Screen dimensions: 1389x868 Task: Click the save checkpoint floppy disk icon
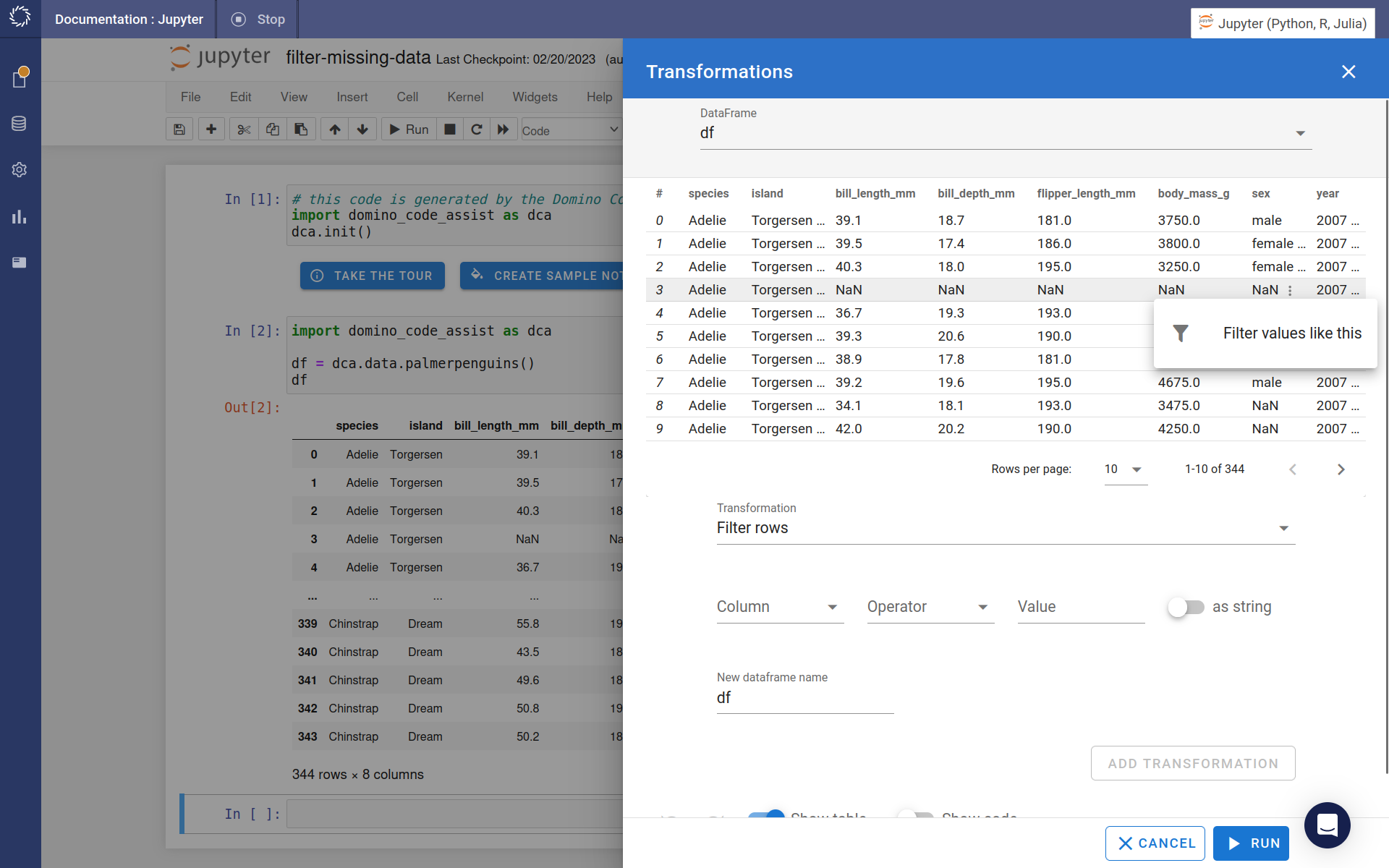point(179,130)
